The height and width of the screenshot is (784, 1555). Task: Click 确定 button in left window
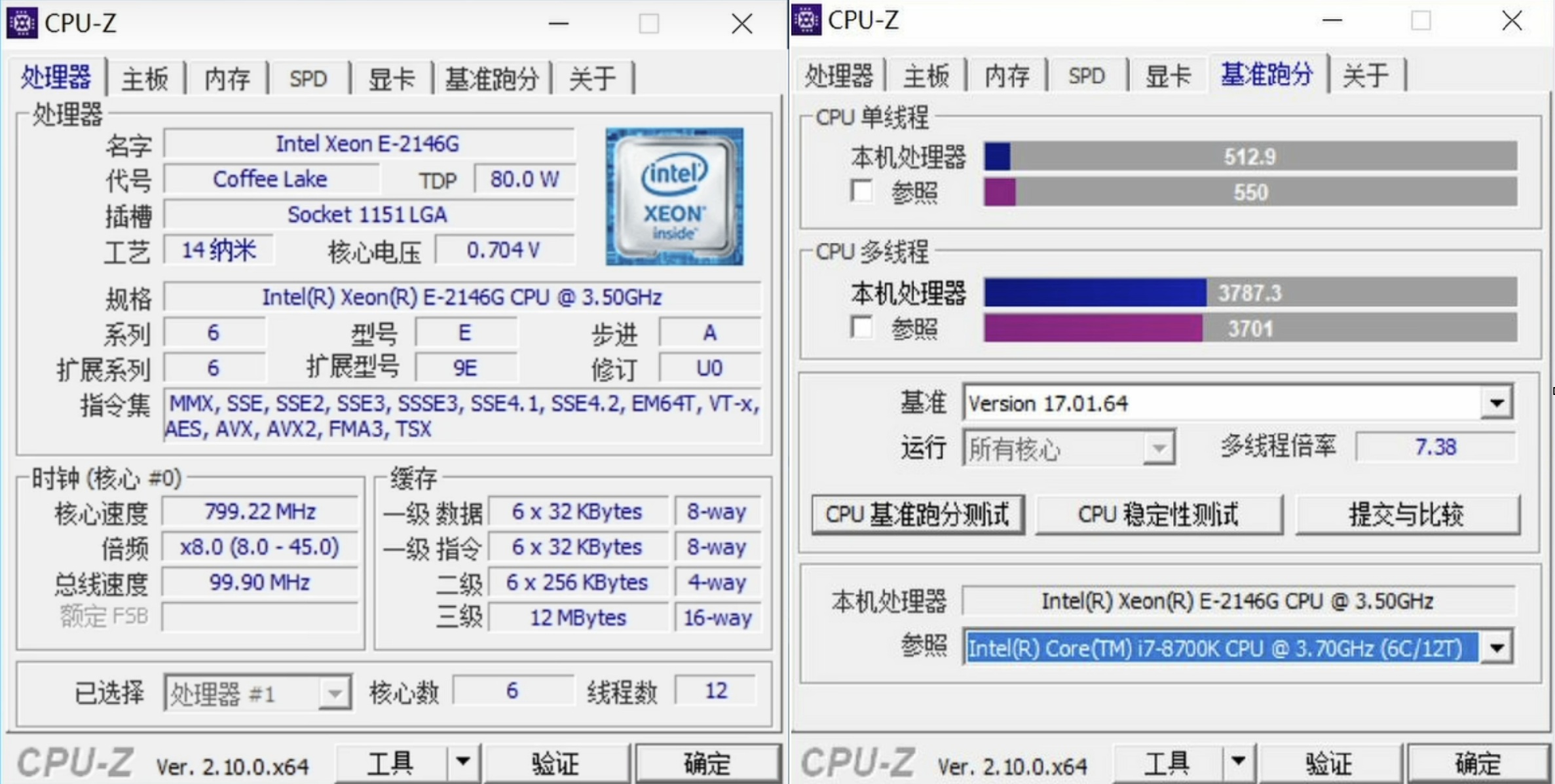[707, 762]
